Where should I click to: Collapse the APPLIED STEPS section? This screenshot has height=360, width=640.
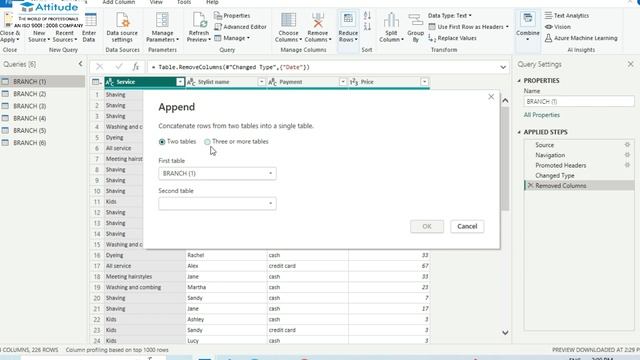click(520, 132)
